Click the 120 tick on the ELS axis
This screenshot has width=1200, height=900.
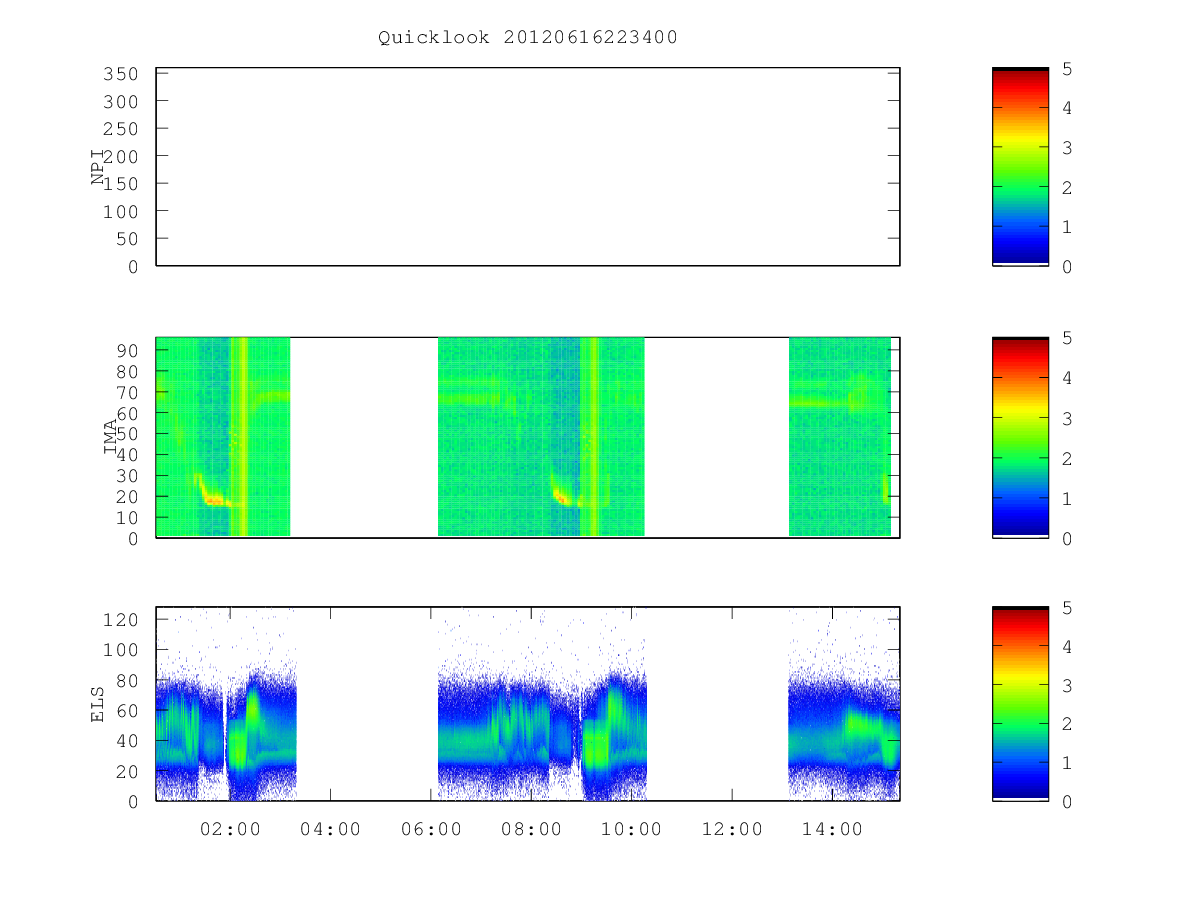(x=120, y=619)
